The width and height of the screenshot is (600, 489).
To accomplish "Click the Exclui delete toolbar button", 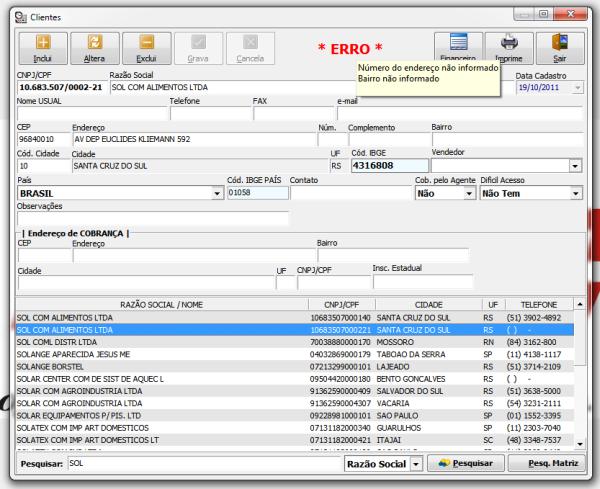I will 147,49.
